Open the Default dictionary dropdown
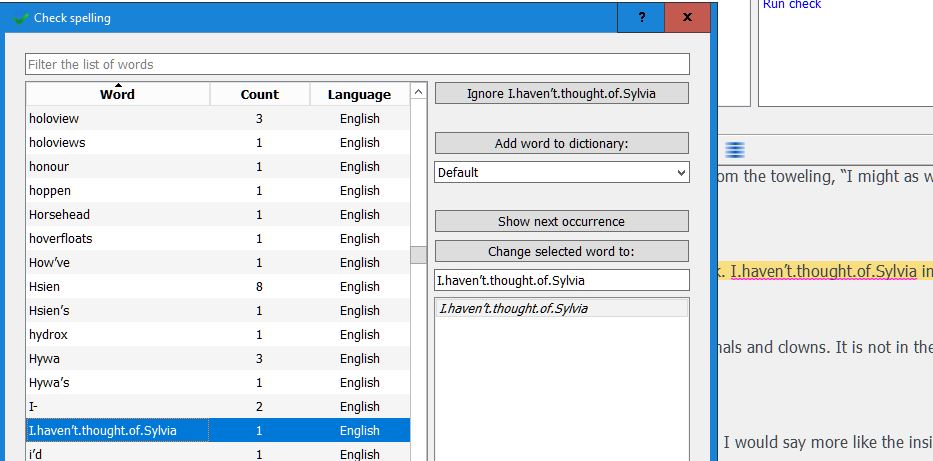The image size is (933, 461). click(x=562, y=172)
